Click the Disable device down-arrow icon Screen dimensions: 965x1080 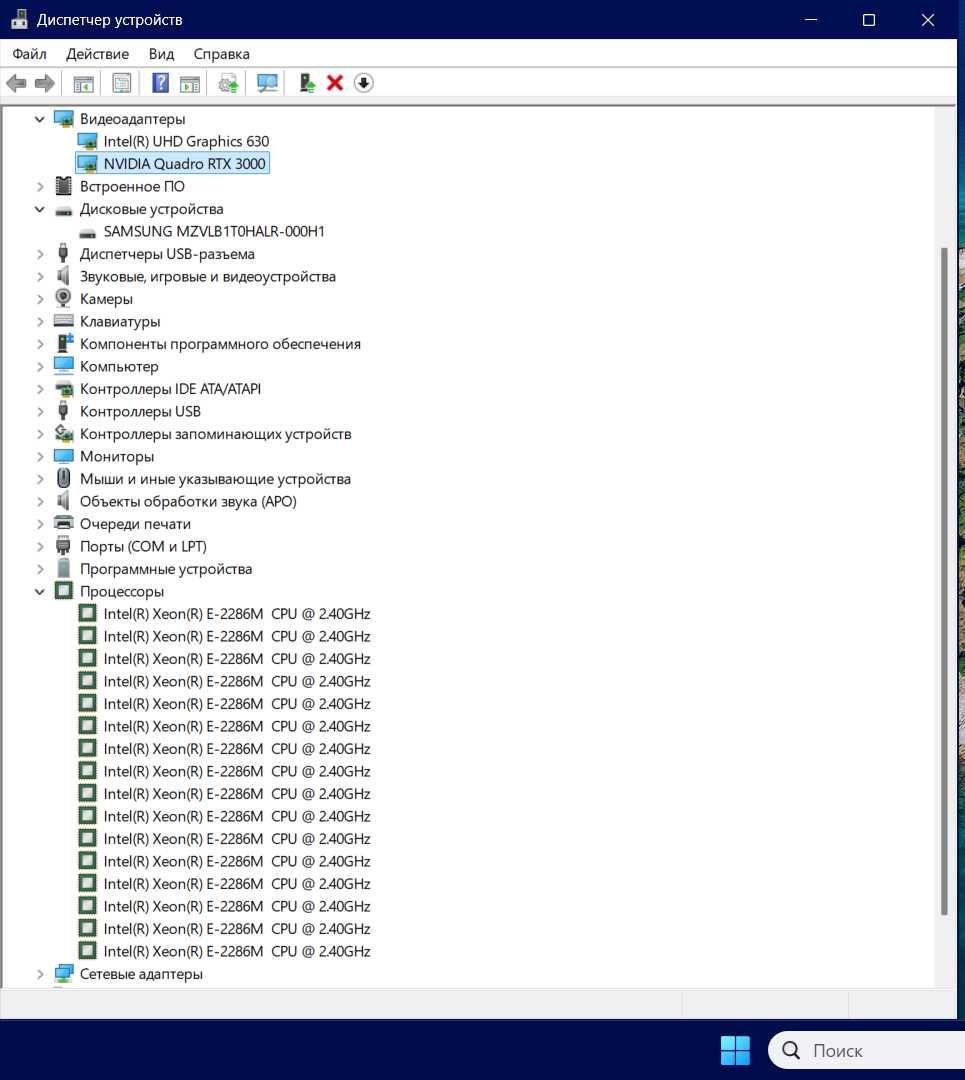click(364, 83)
